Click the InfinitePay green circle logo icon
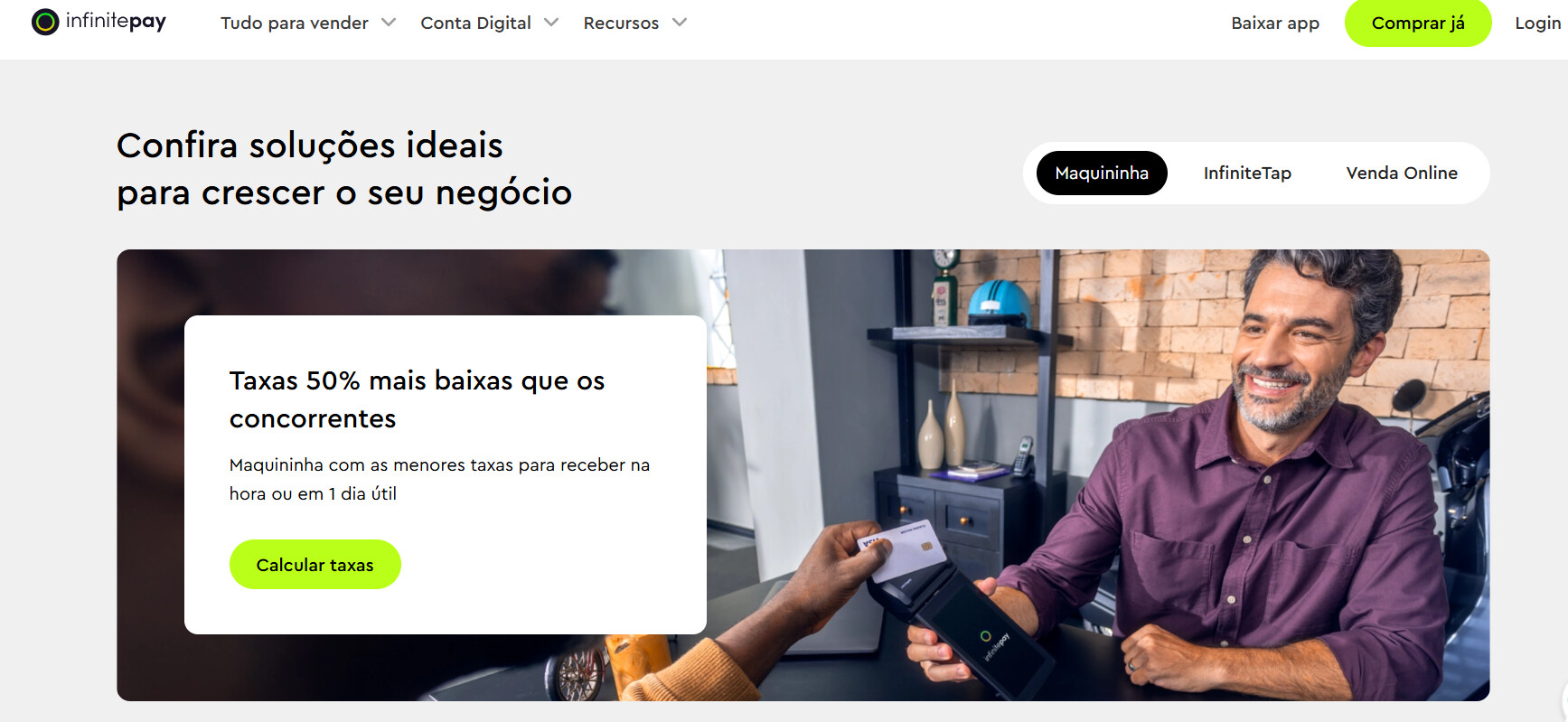The height and width of the screenshot is (722, 1568). pos(45,22)
